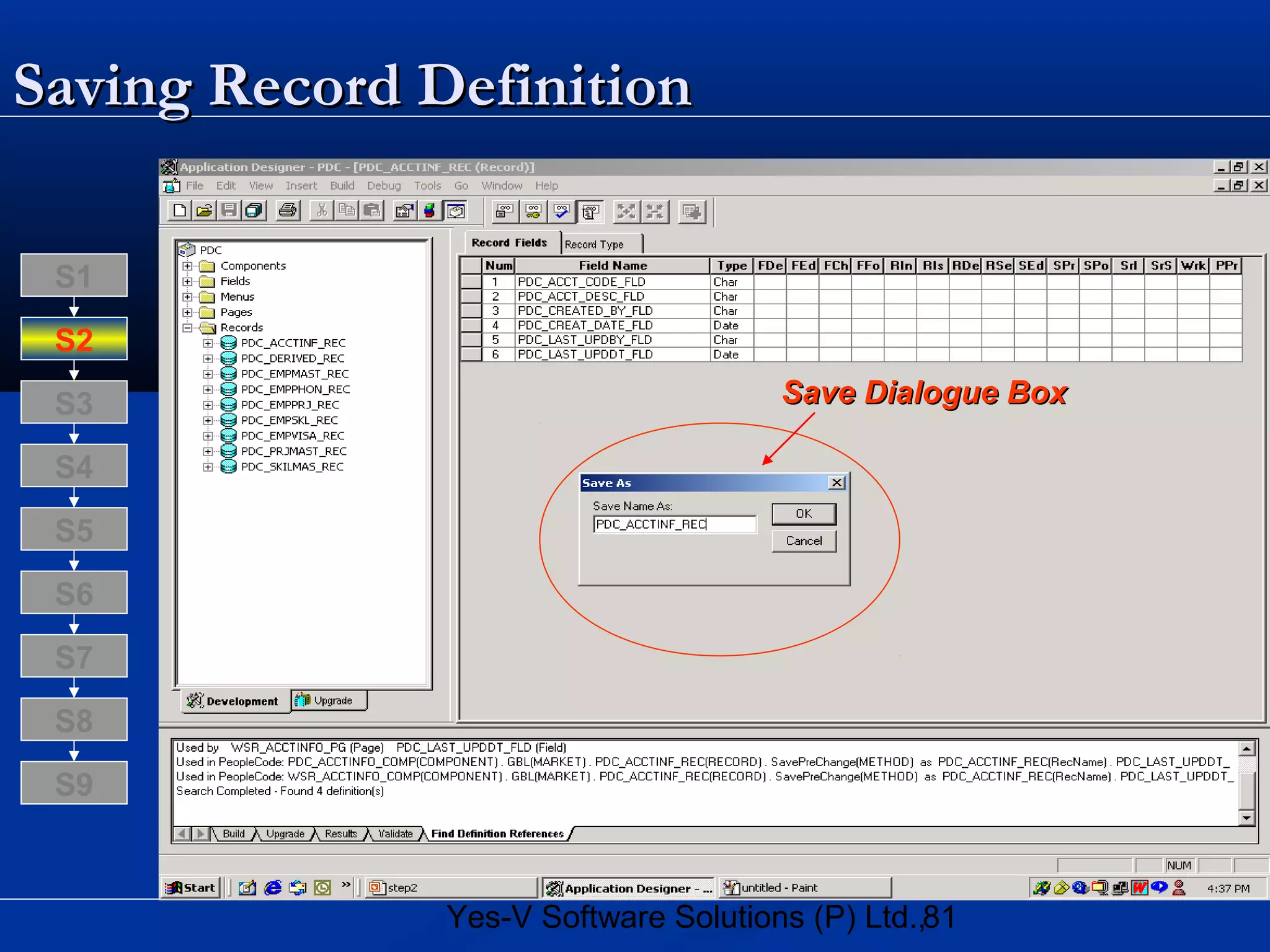Click the expand arrows toolbar icon

[x=626, y=212]
